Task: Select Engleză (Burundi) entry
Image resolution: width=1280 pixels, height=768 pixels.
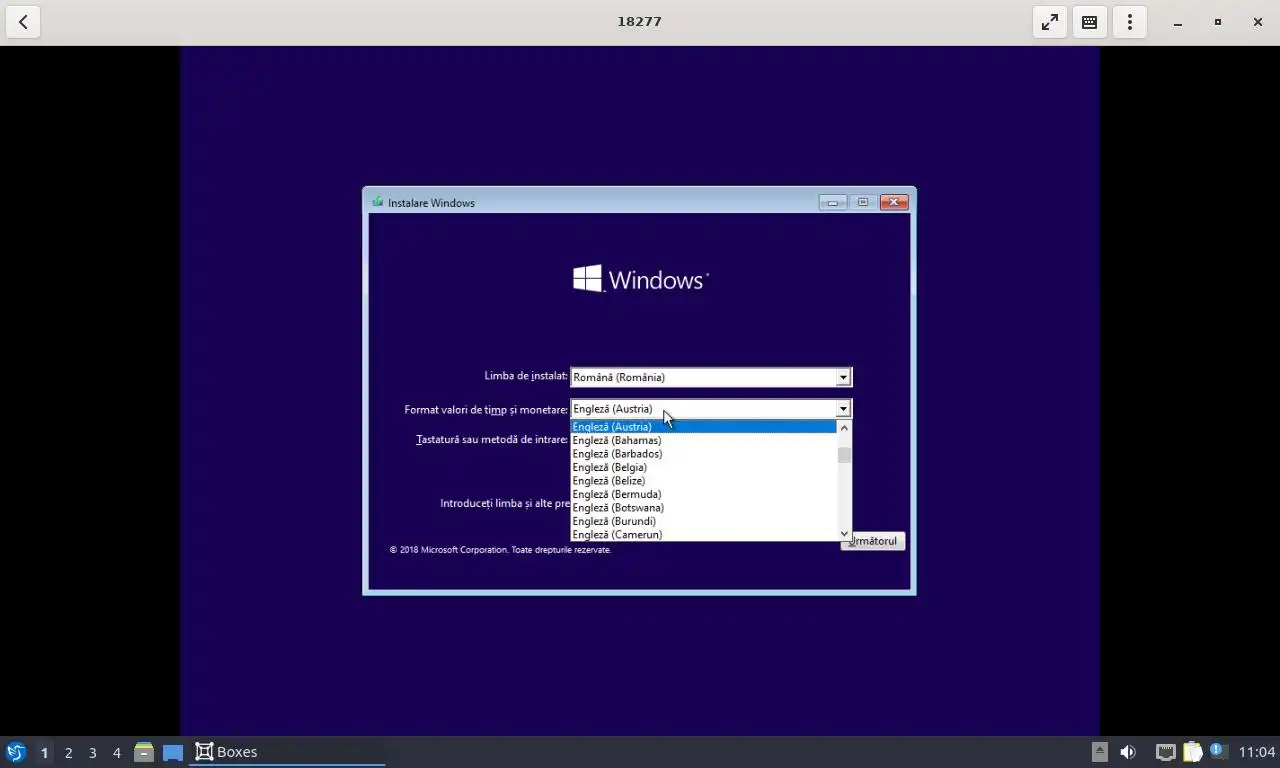Action: coord(703,521)
